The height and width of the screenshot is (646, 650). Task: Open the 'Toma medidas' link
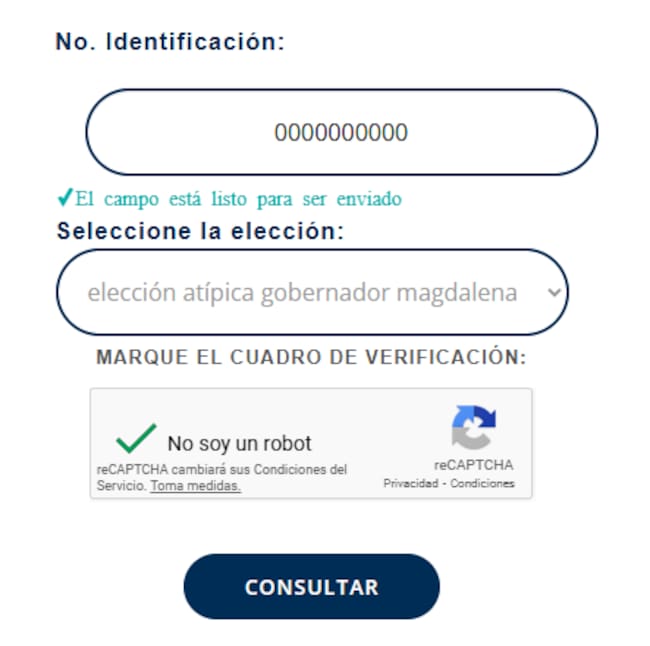pyautogui.click(x=195, y=485)
